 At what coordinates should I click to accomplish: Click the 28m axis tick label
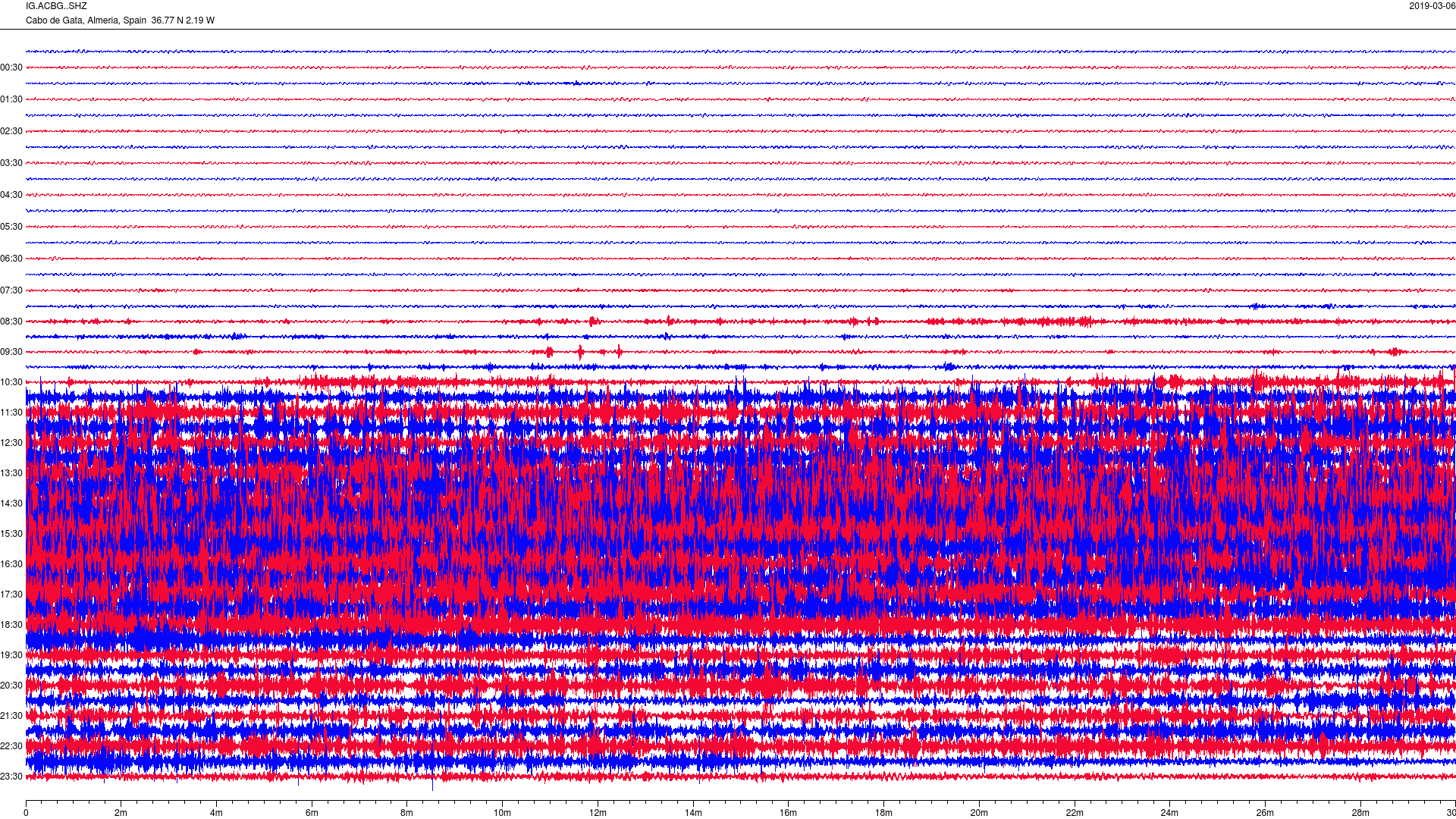pyautogui.click(x=1360, y=813)
